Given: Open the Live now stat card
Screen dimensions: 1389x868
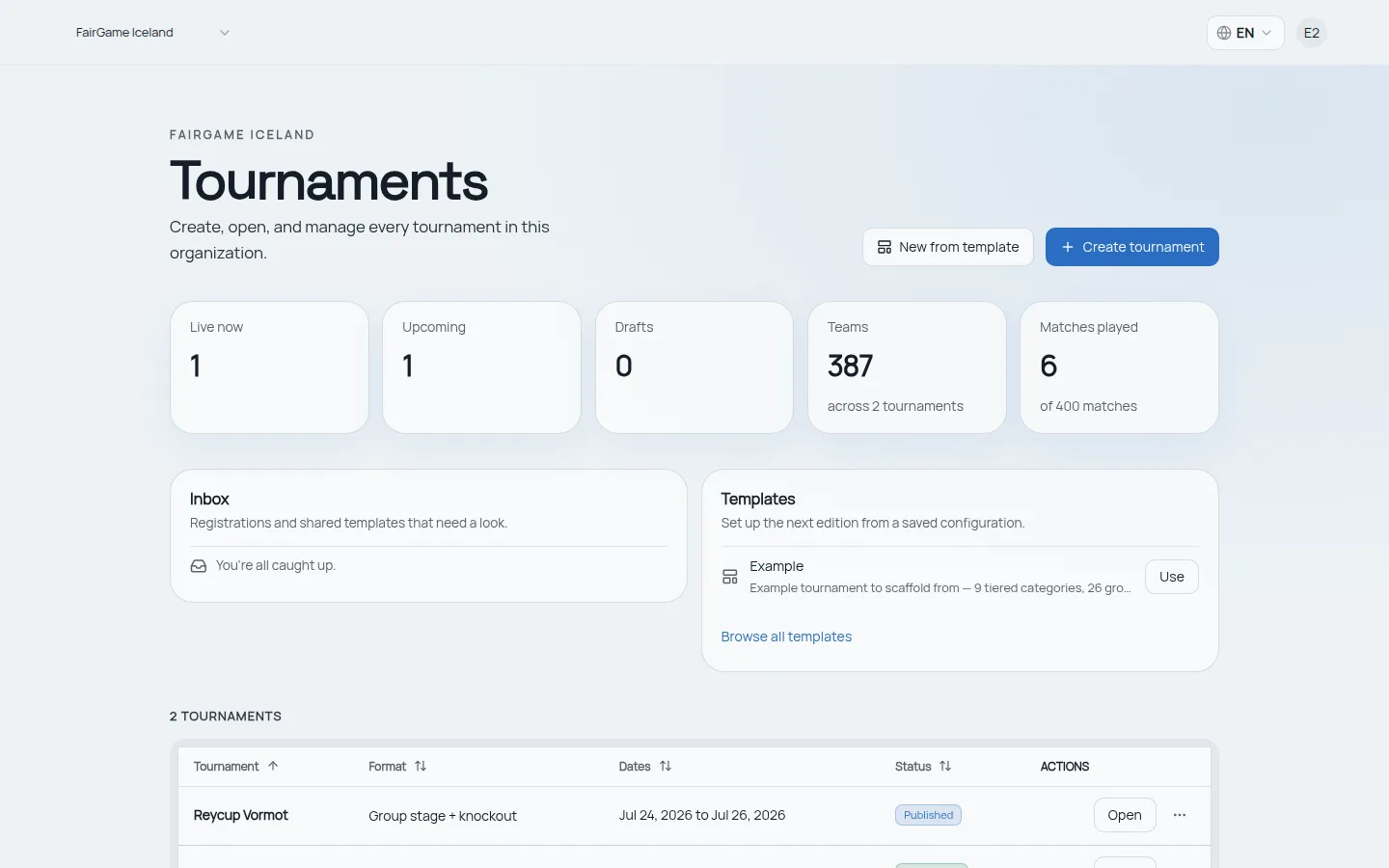Looking at the screenshot, I should tap(269, 367).
